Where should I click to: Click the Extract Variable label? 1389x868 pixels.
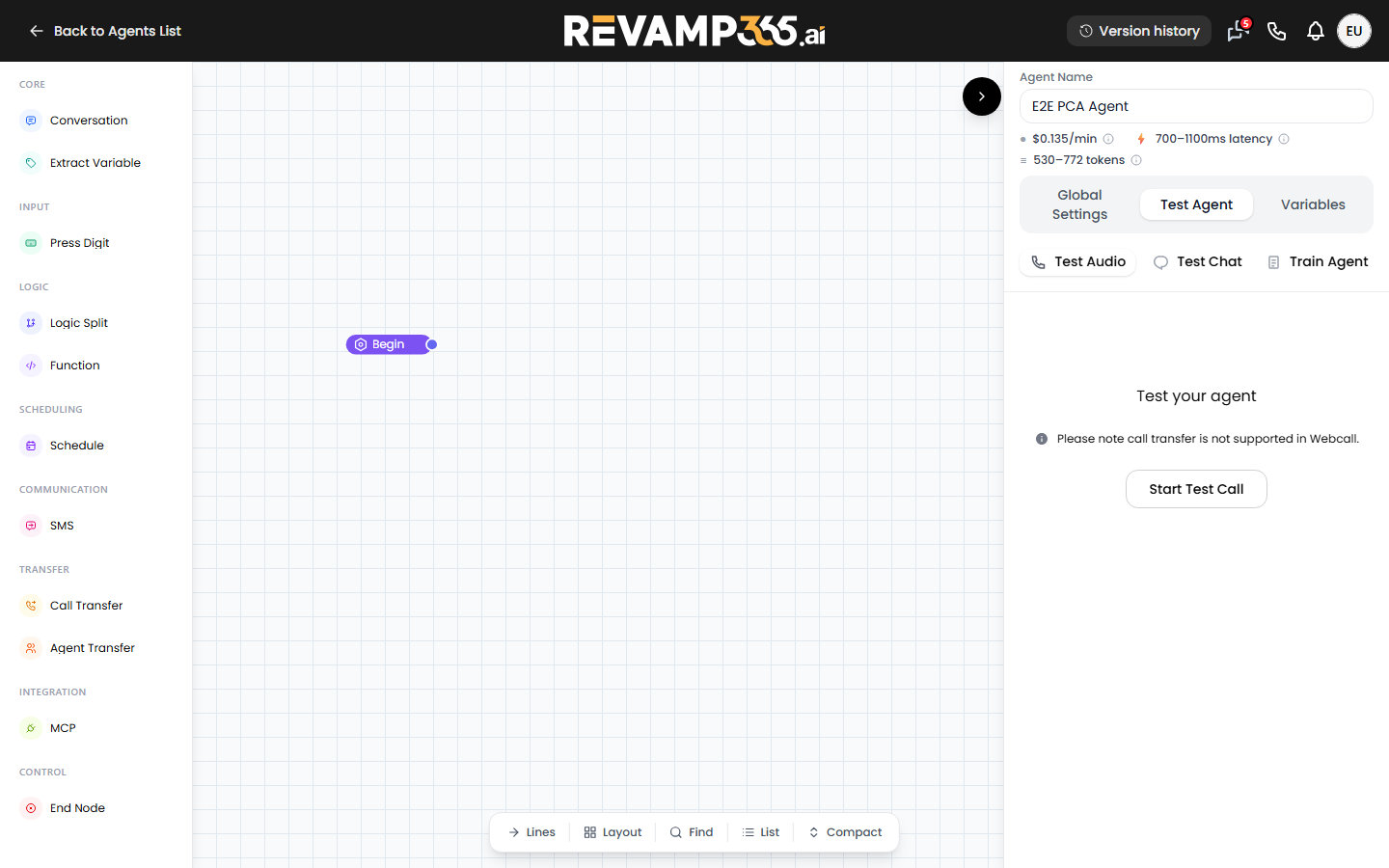tap(95, 163)
